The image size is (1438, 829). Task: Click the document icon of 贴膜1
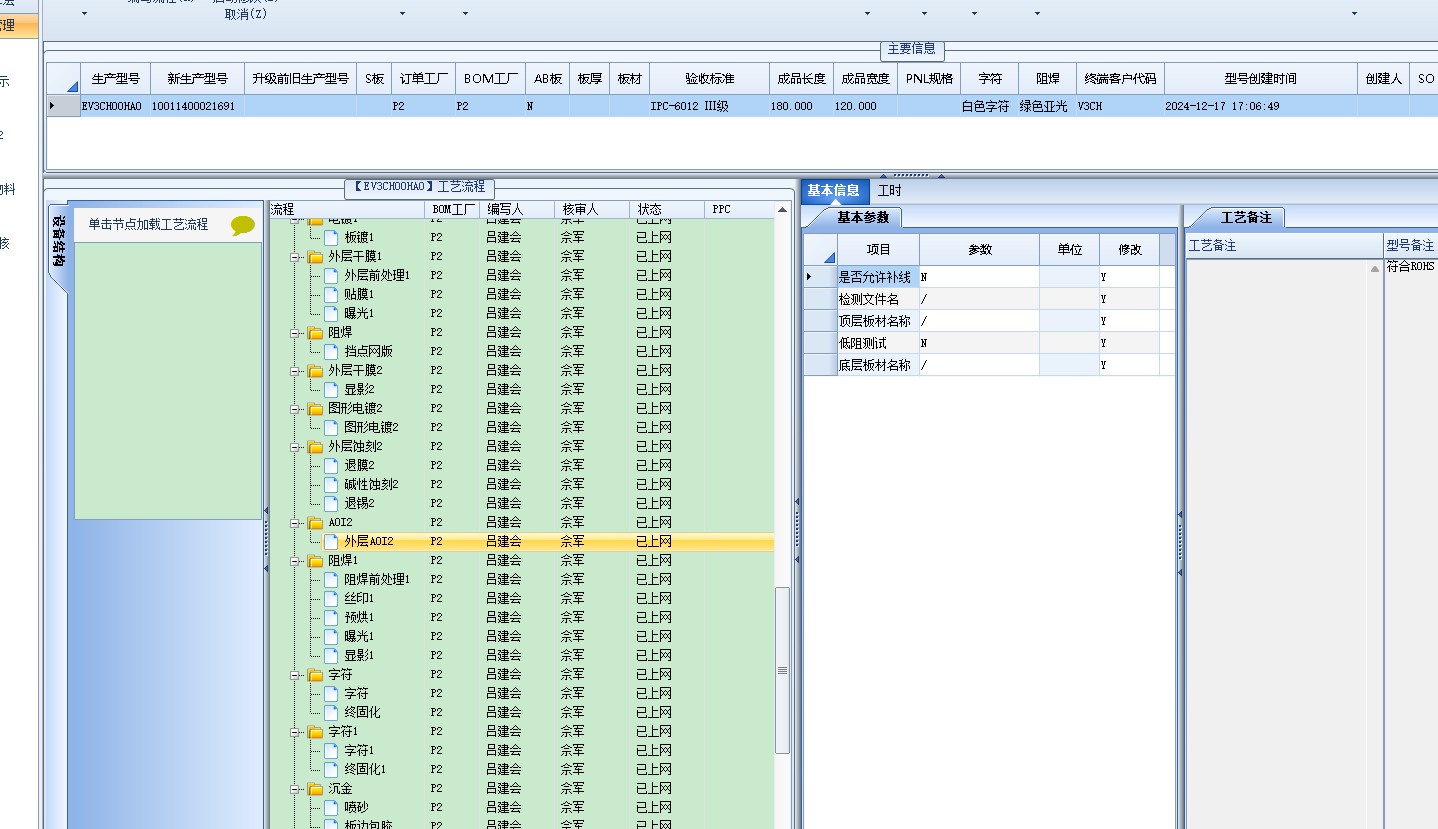(x=331, y=295)
